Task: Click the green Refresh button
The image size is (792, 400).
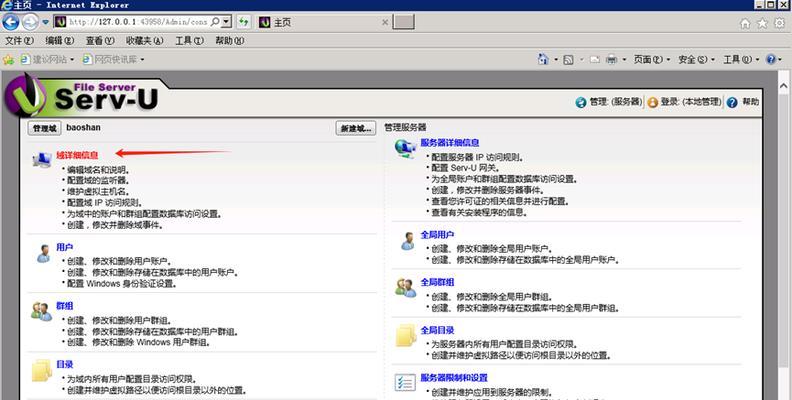Action: coord(243,22)
